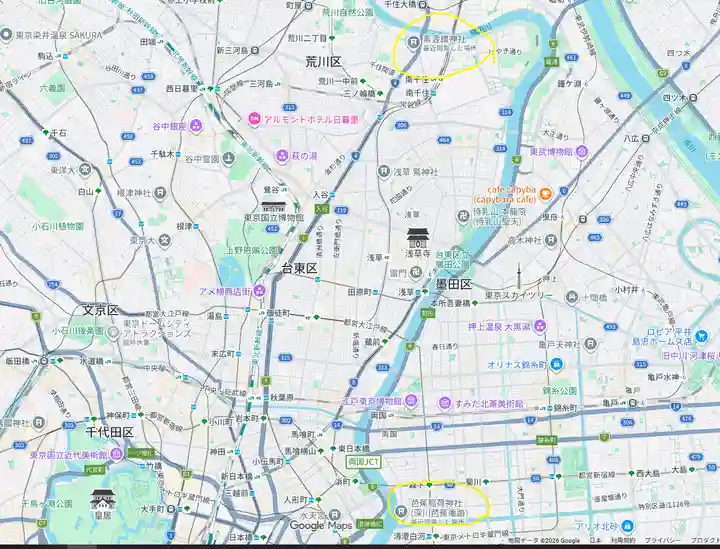720x549 pixels.
Task: Select the 小石川植物園 garden label
Action: 58,226
